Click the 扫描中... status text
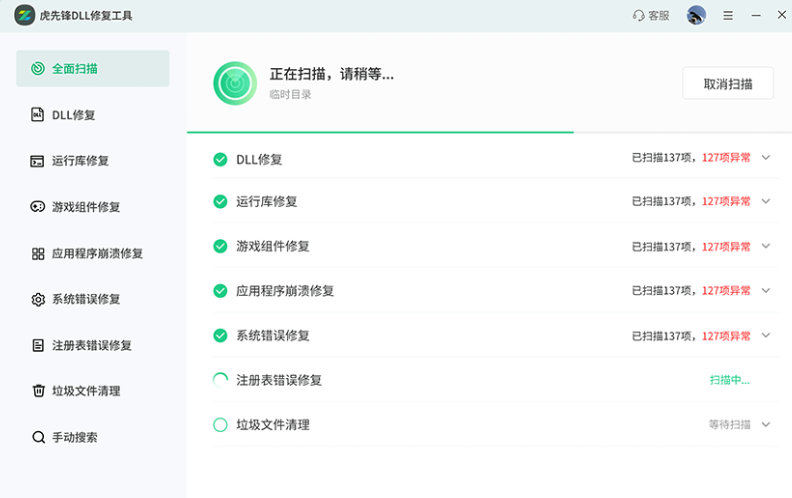This screenshot has height=498, width=792. coord(730,380)
